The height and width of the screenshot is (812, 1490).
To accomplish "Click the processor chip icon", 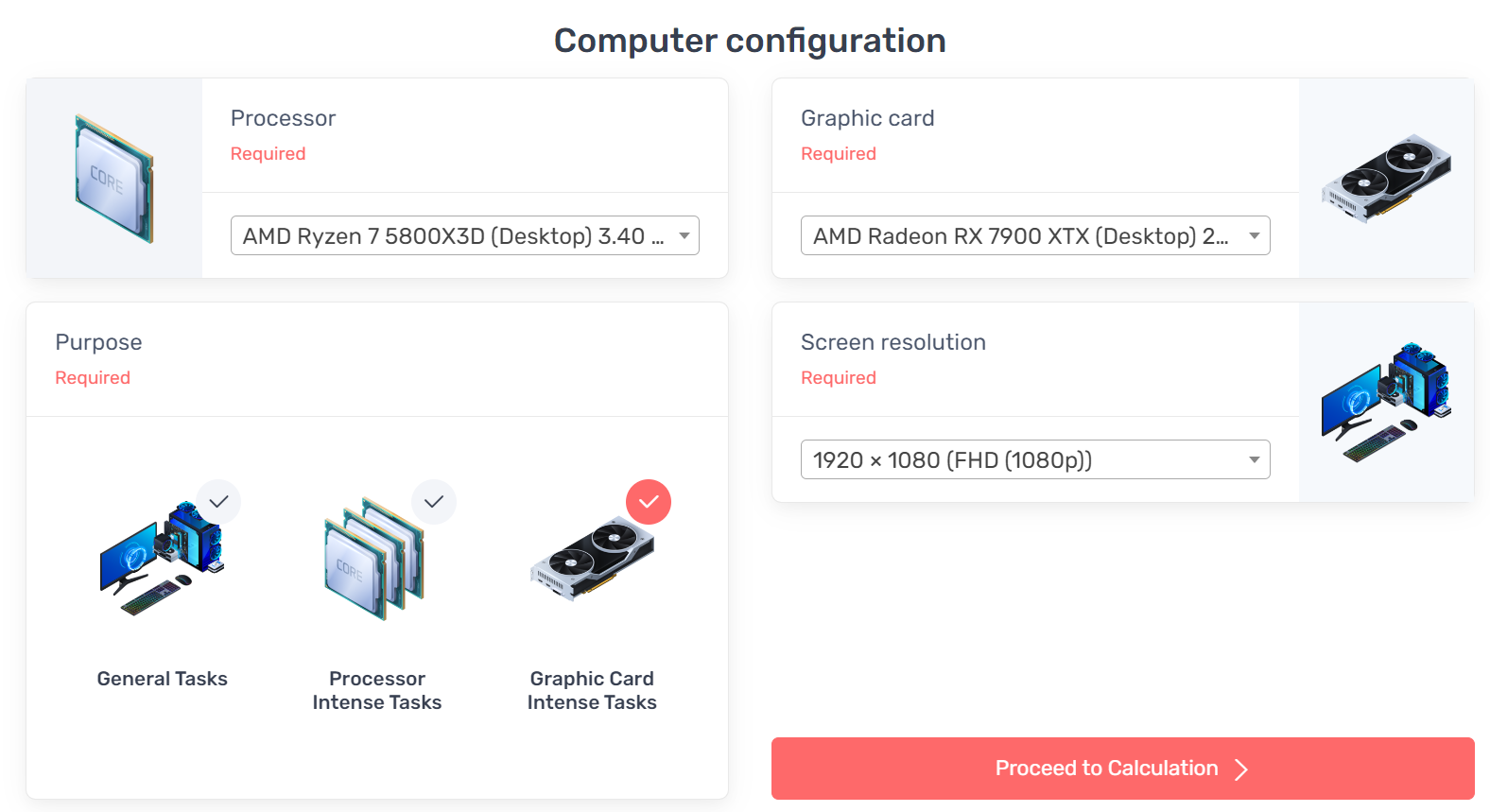I will [114, 179].
